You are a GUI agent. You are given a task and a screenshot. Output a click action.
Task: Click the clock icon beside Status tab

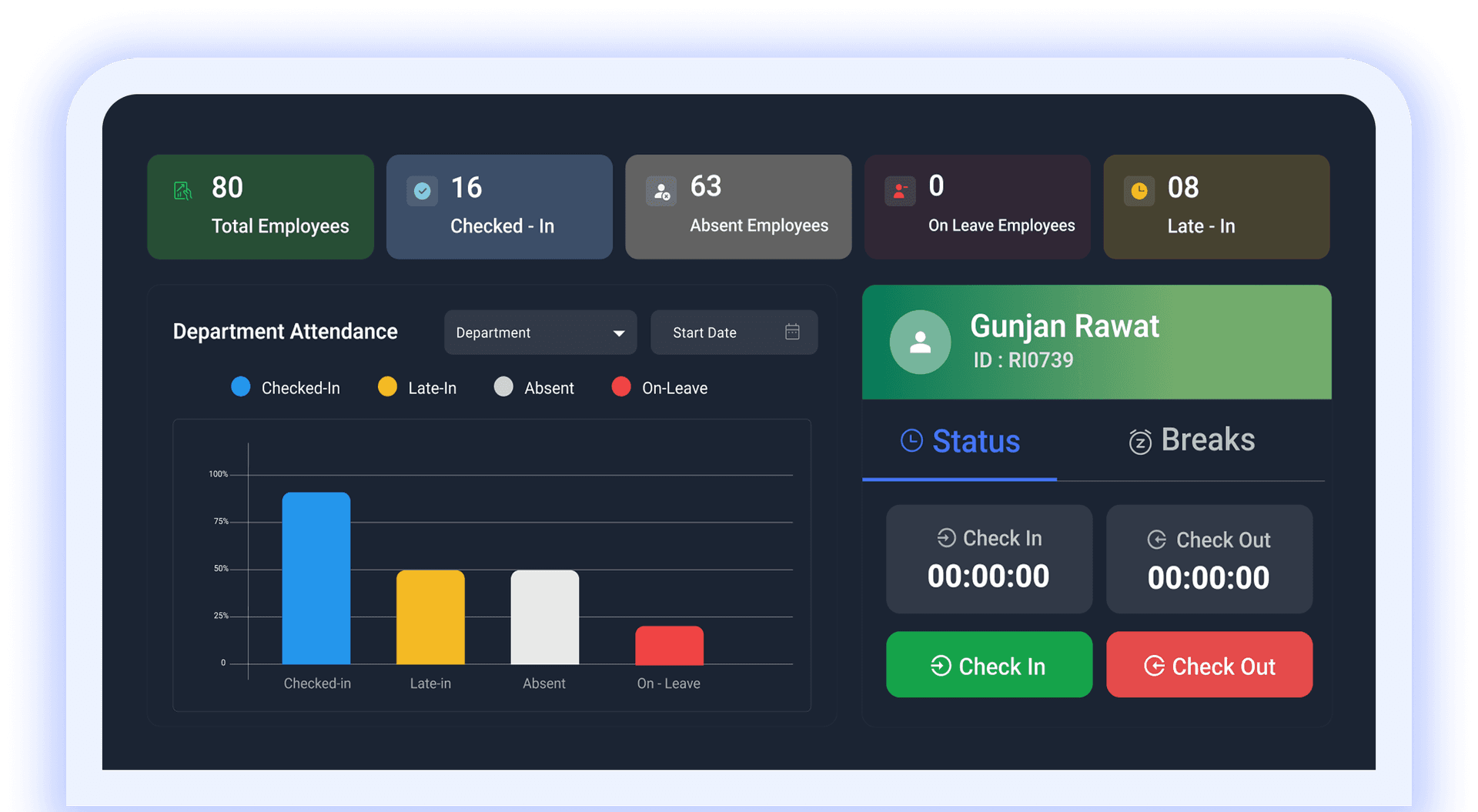911,440
